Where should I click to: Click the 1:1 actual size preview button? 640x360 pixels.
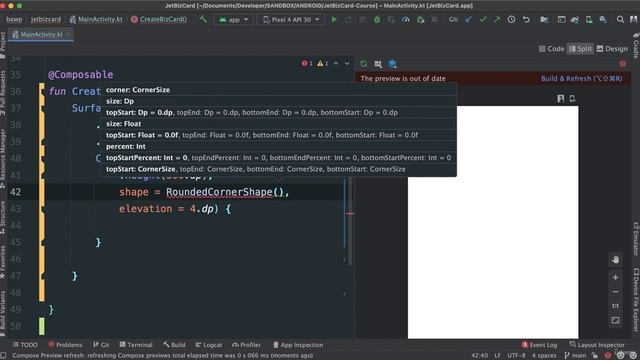(616, 306)
